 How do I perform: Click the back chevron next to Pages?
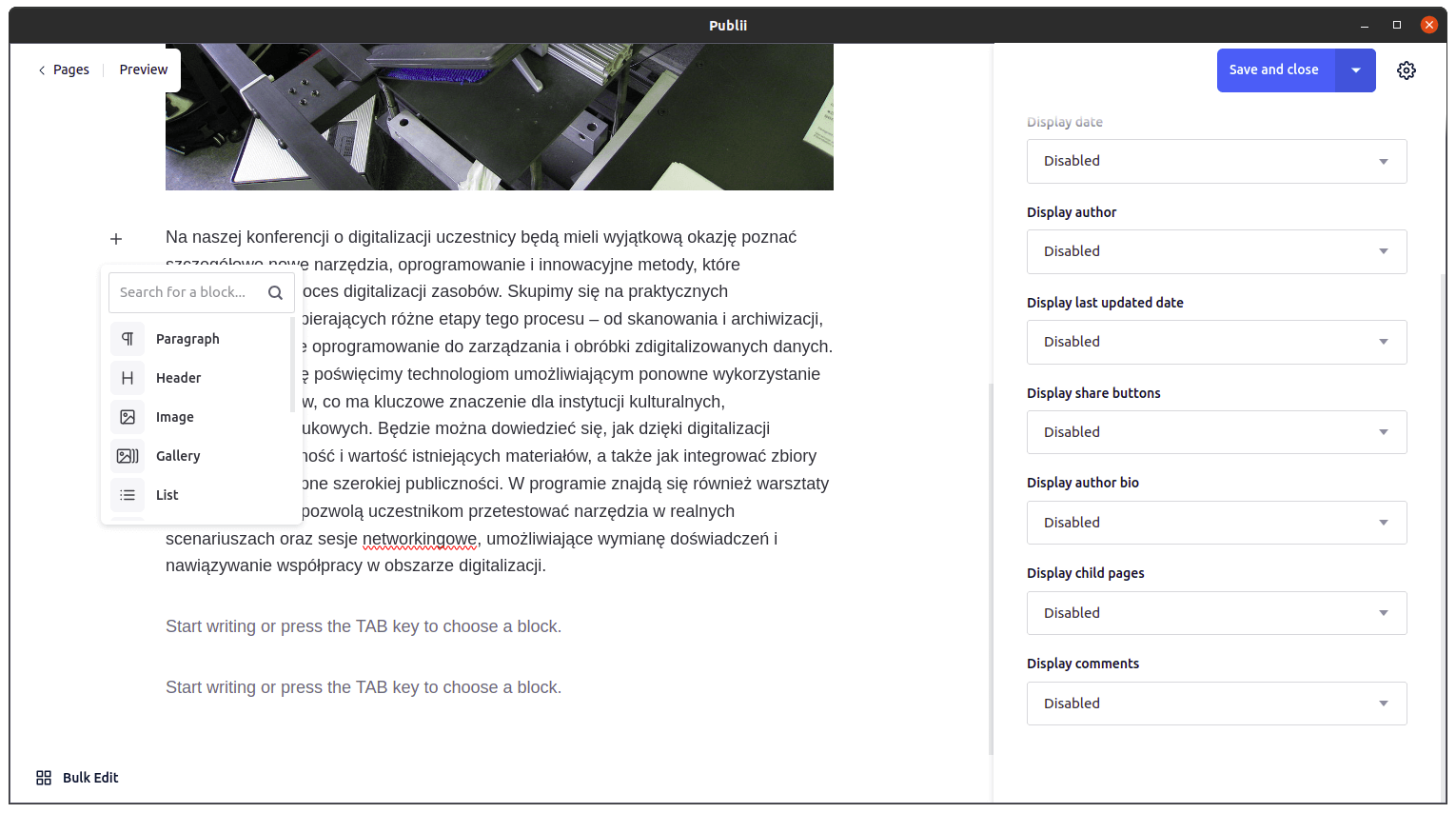42,70
